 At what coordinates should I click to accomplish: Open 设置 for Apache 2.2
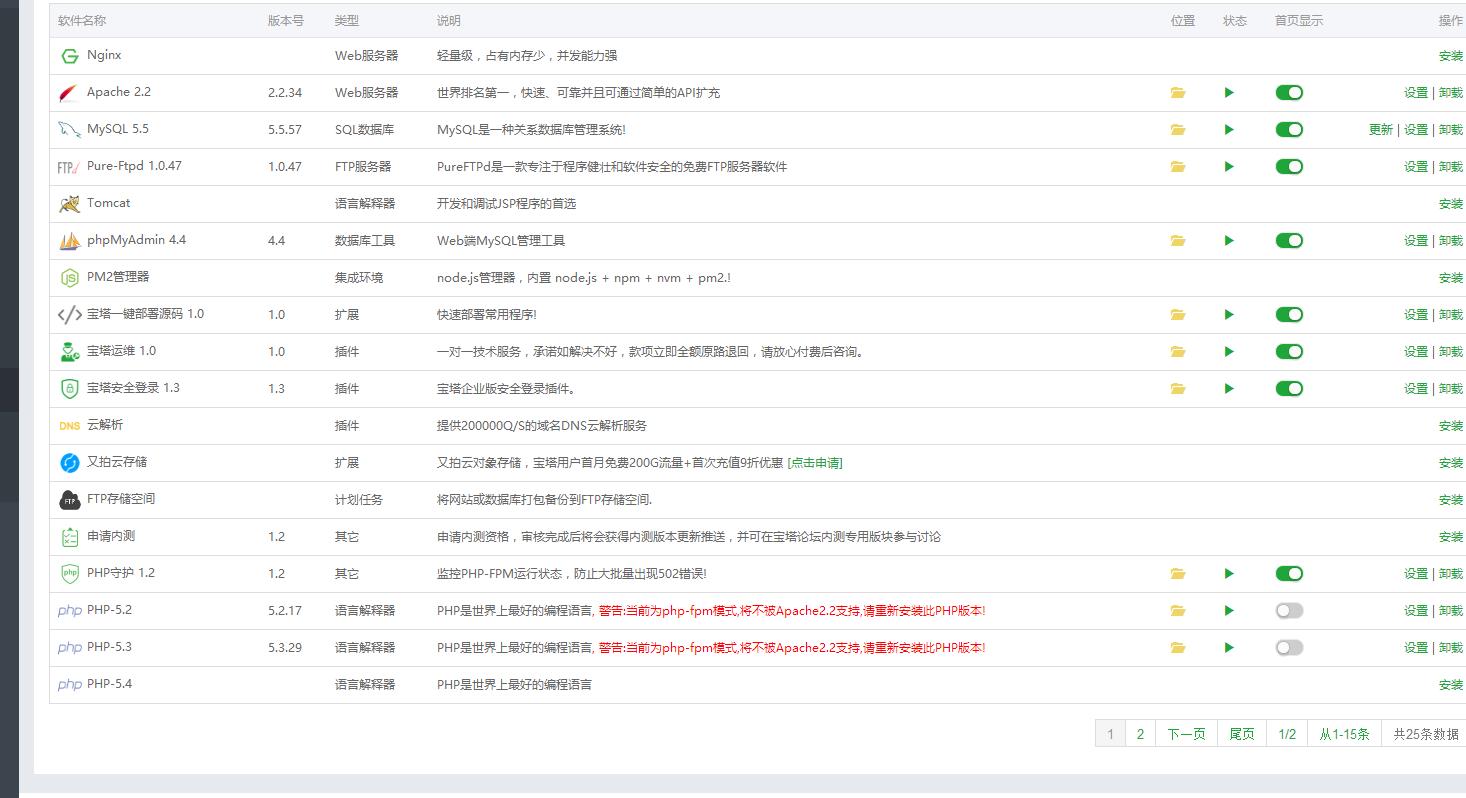(x=1416, y=93)
